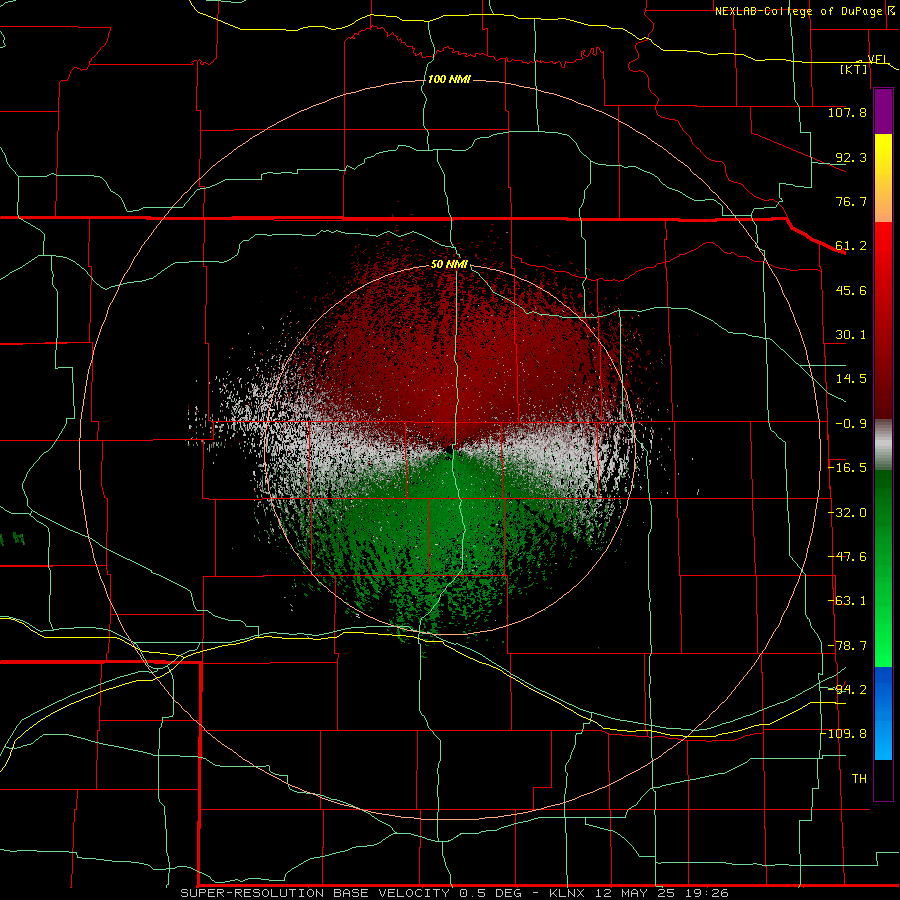This screenshot has width=900, height=900.
Task: Pick the gray near-zero segment of the color bar
Action: (883, 445)
